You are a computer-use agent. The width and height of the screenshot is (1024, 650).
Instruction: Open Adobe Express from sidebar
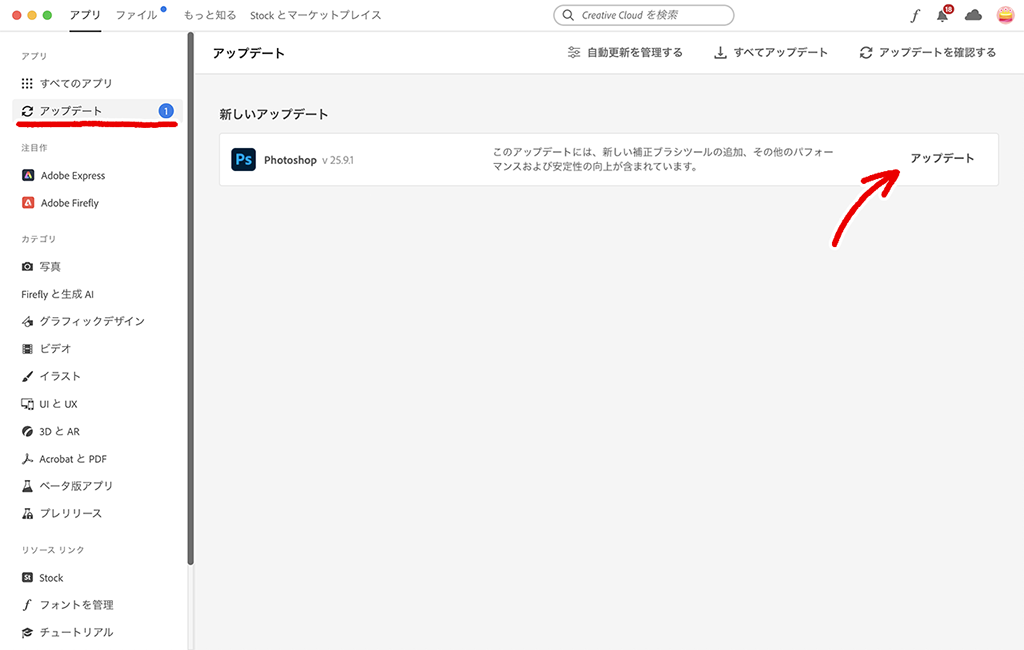click(x=72, y=175)
